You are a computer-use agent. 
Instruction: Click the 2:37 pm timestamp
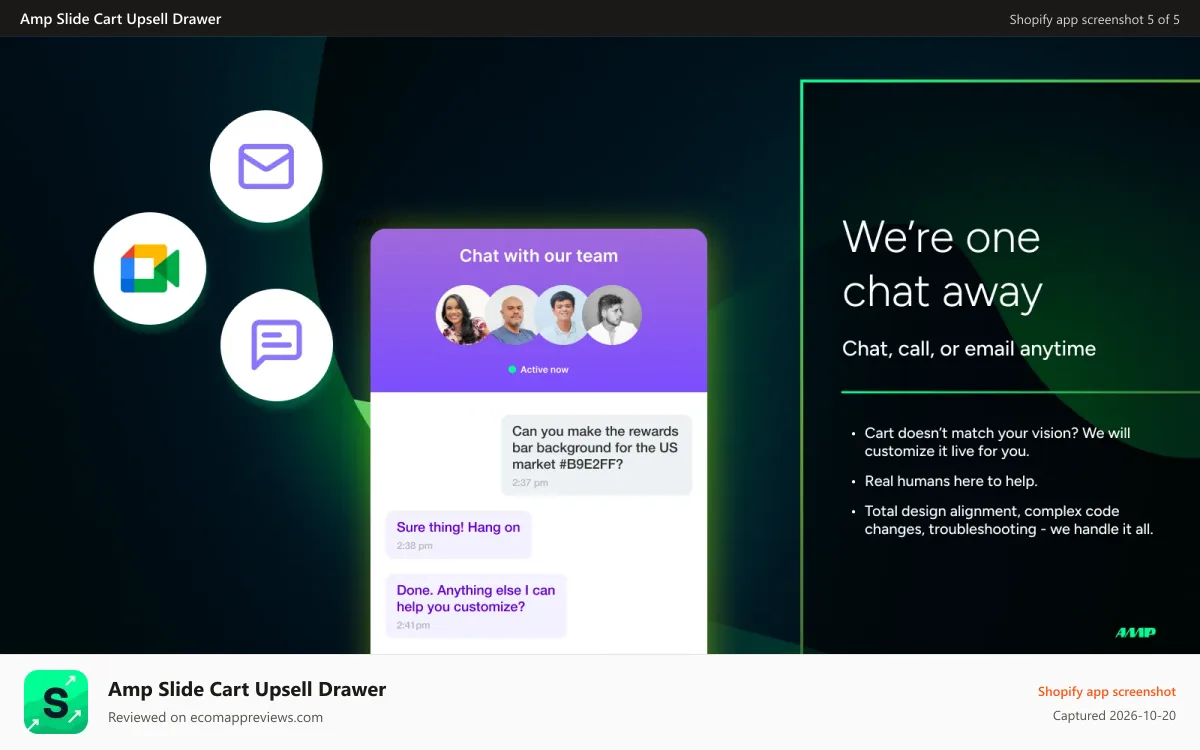pyautogui.click(x=530, y=483)
